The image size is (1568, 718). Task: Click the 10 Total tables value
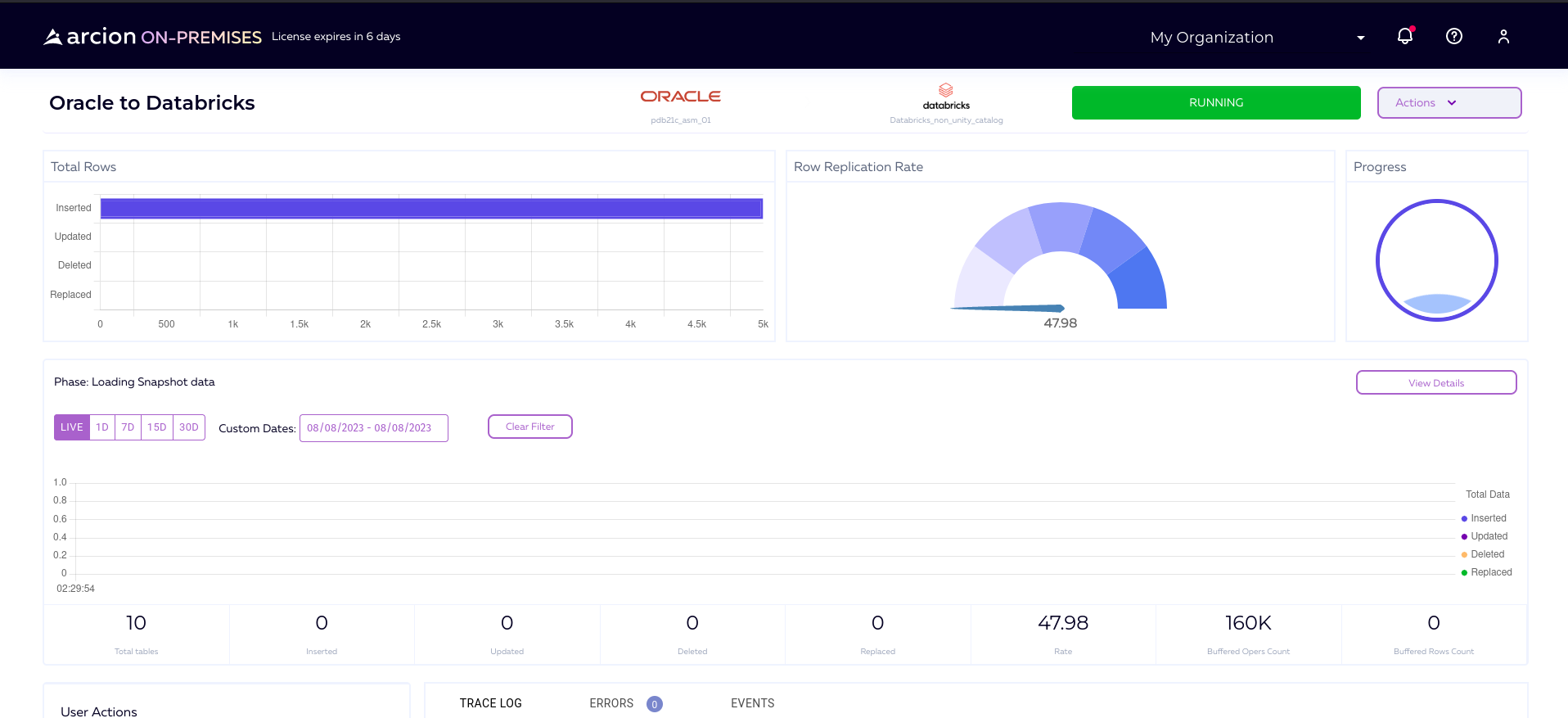(x=136, y=623)
